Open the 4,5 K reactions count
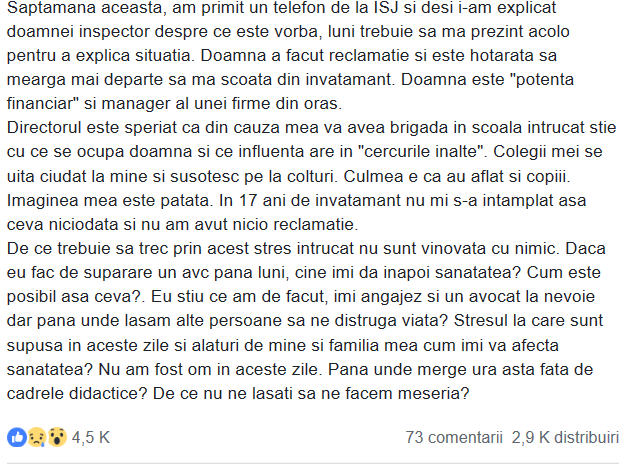 [x=91, y=437]
